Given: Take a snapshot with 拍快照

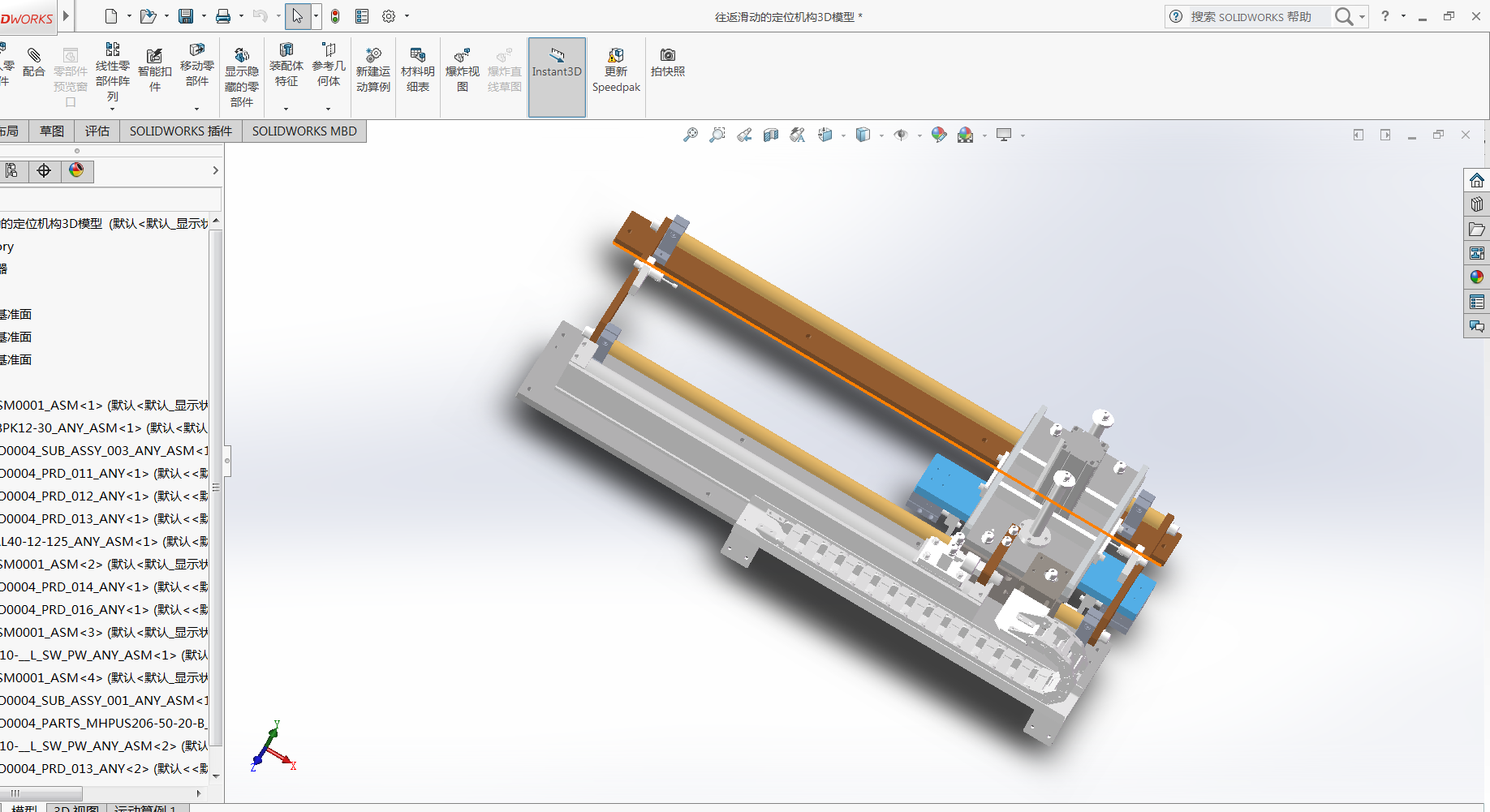Looking at the screenshot, I should point(667,62).
